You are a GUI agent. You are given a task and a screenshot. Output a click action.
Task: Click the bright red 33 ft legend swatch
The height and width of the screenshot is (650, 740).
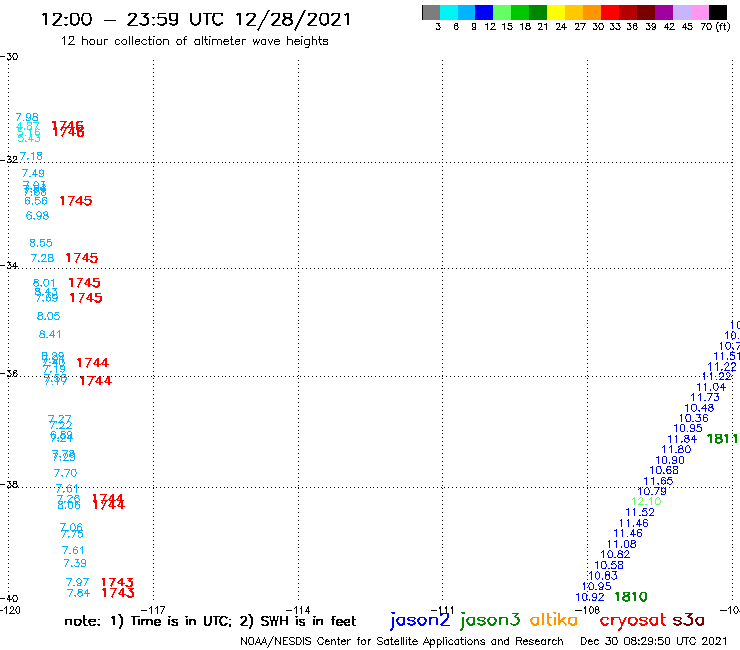pyautogui.click(x=610, y=12)
